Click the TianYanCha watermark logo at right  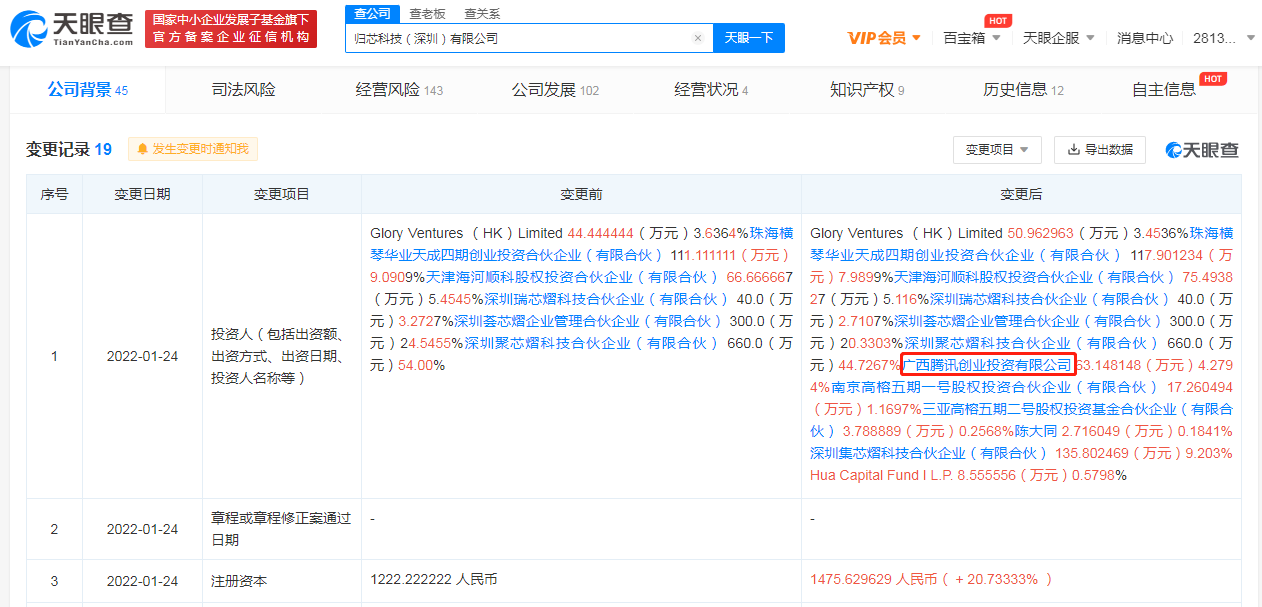1202,150
